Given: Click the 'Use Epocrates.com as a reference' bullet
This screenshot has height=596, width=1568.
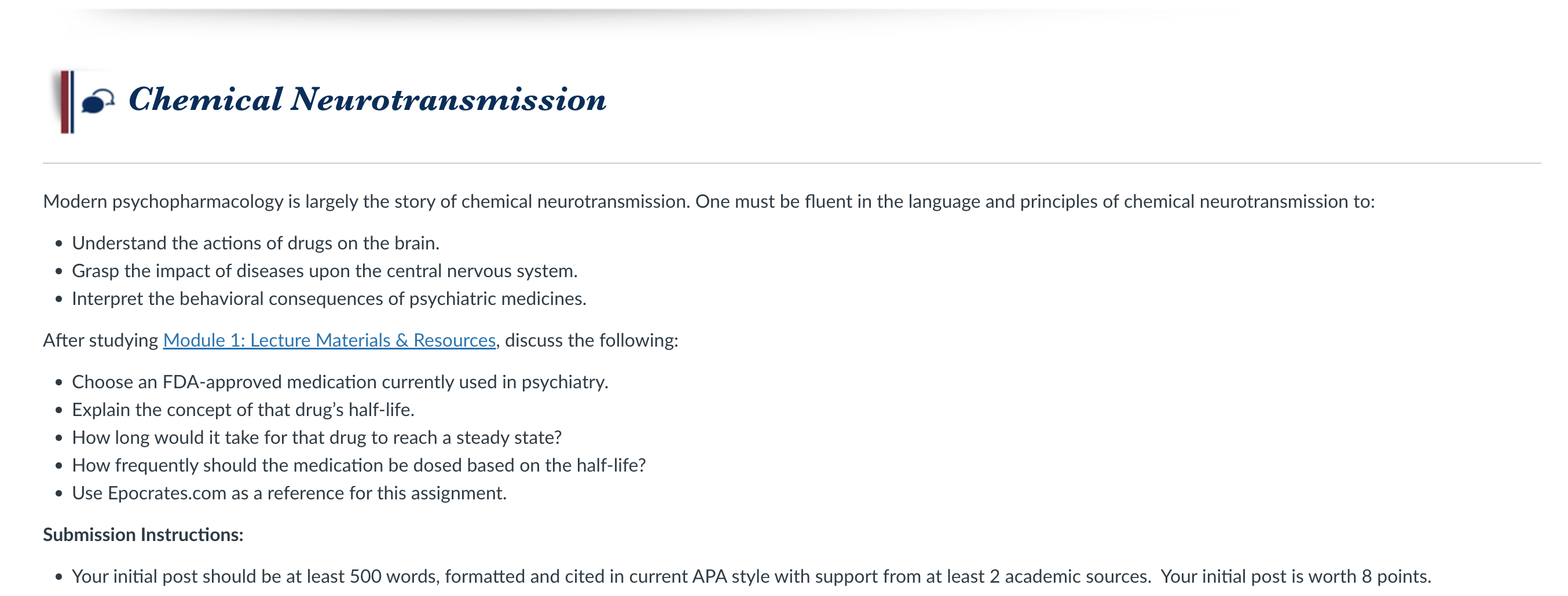Looking at the screenshot, I should click(289, 493).
